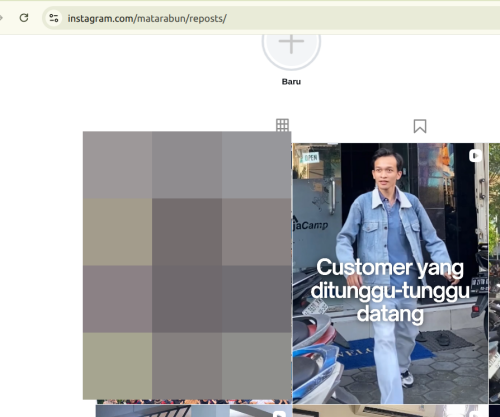Switch to the Saved bookmark tab
The width and height of the screenshot is (500, 417).
coord(420,126)
